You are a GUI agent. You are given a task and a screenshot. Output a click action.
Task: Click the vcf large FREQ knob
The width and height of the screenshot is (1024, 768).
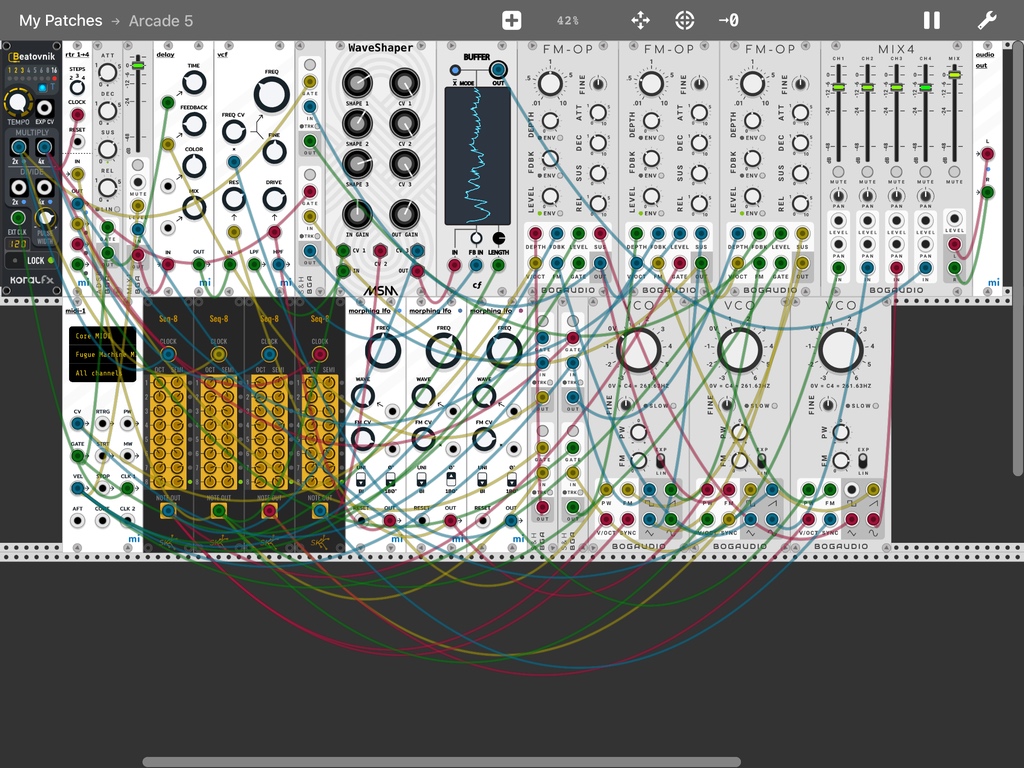tap(271, 95)
